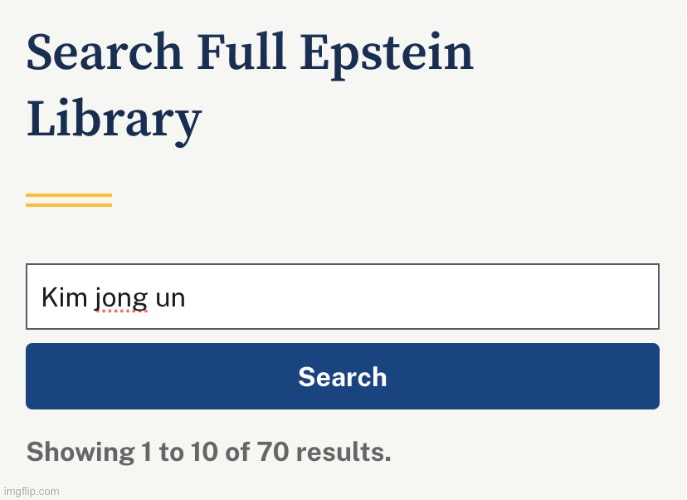The width and height of the screenshot is (687, 500).
Task: Click the word "Kim" in the search box
Action: coord(63,297)
